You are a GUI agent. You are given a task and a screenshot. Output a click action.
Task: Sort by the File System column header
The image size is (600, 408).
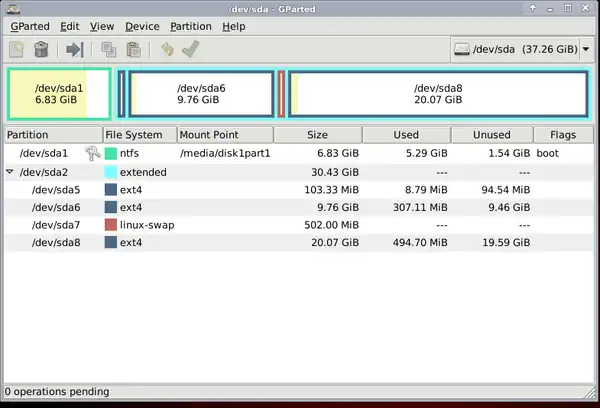coord(140,135)
